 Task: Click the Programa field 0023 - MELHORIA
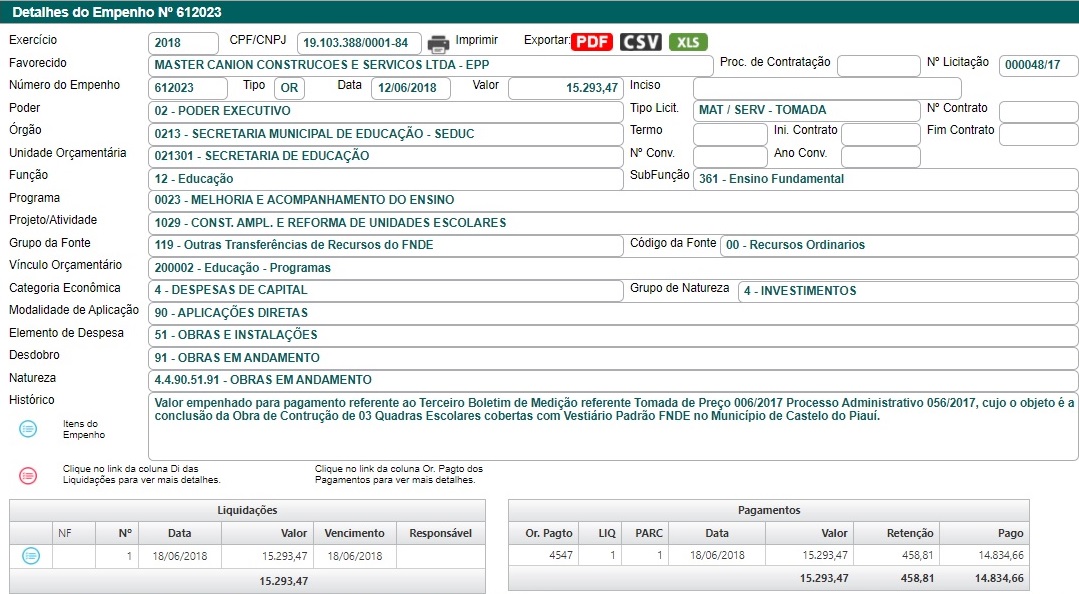point(613,200)
